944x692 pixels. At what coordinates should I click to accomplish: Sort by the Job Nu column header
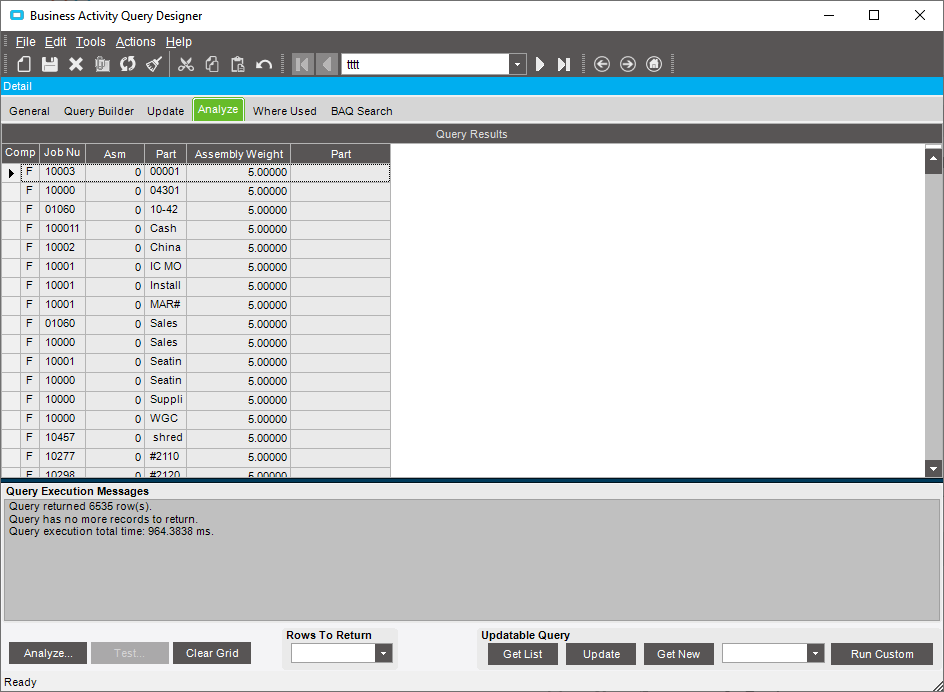pyautogui.click(x=62, y=153)
